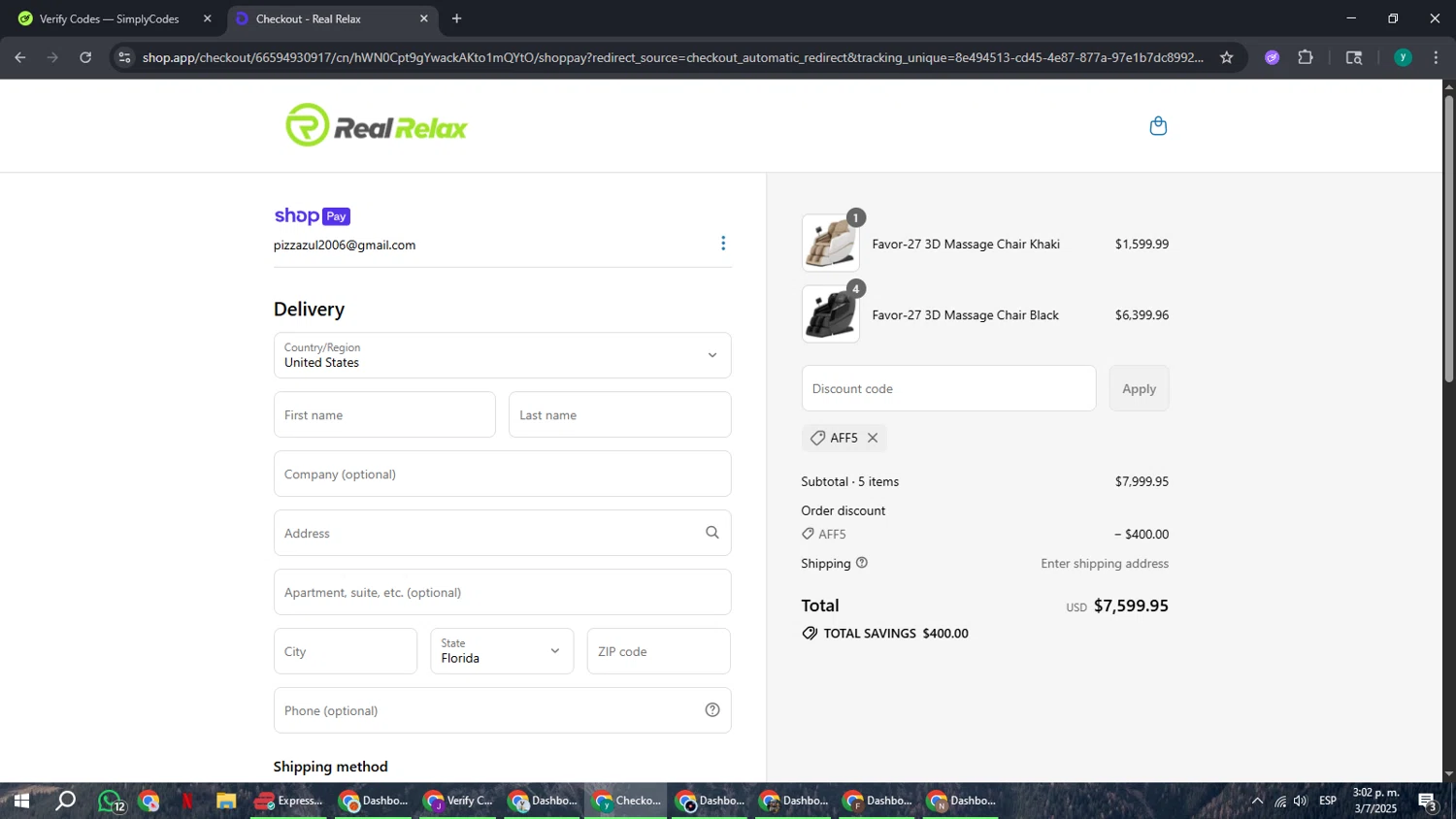The height and width of the screenshot is (819, 1456).
Task: Expand the State dropdown showing Florida
Action: click(x=502, y=651)
